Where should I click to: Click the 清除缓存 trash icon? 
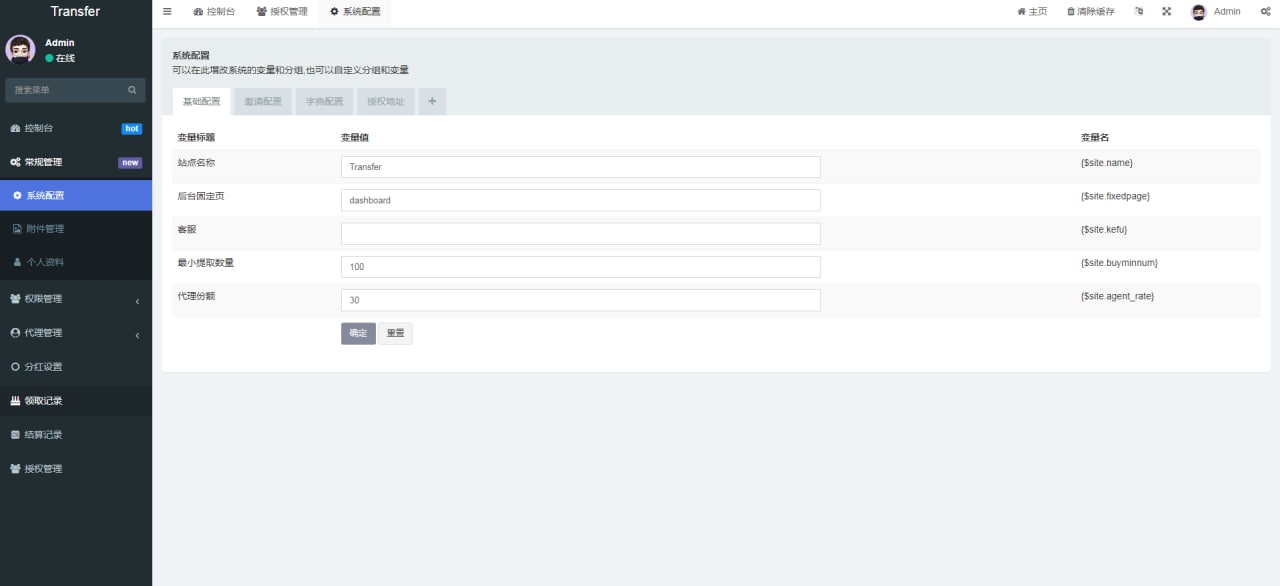1071,12
